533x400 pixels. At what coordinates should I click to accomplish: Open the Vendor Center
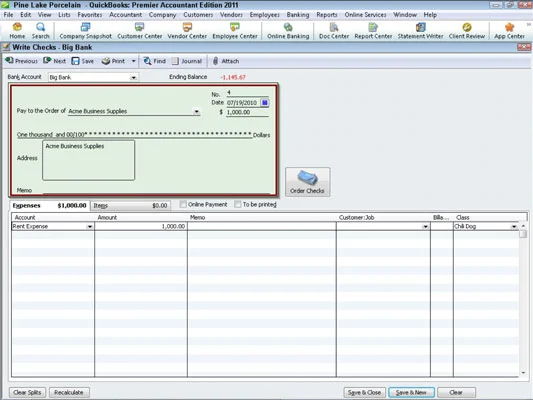click(x=187, y=31)
